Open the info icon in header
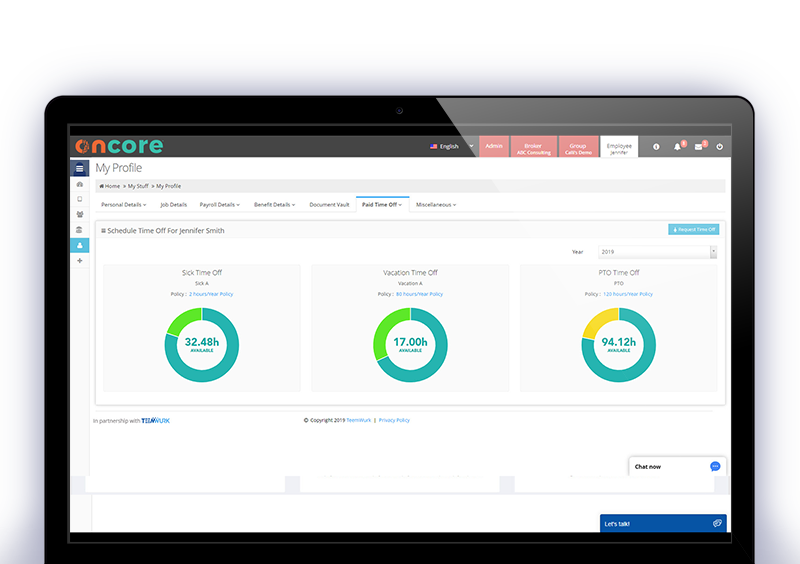Screen dimensions: 800x564 (656, 147)
